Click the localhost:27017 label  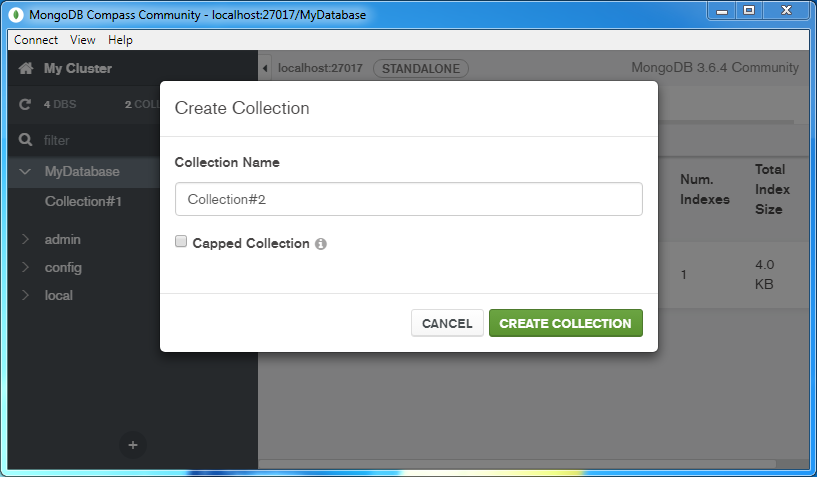tap(320, 68)
